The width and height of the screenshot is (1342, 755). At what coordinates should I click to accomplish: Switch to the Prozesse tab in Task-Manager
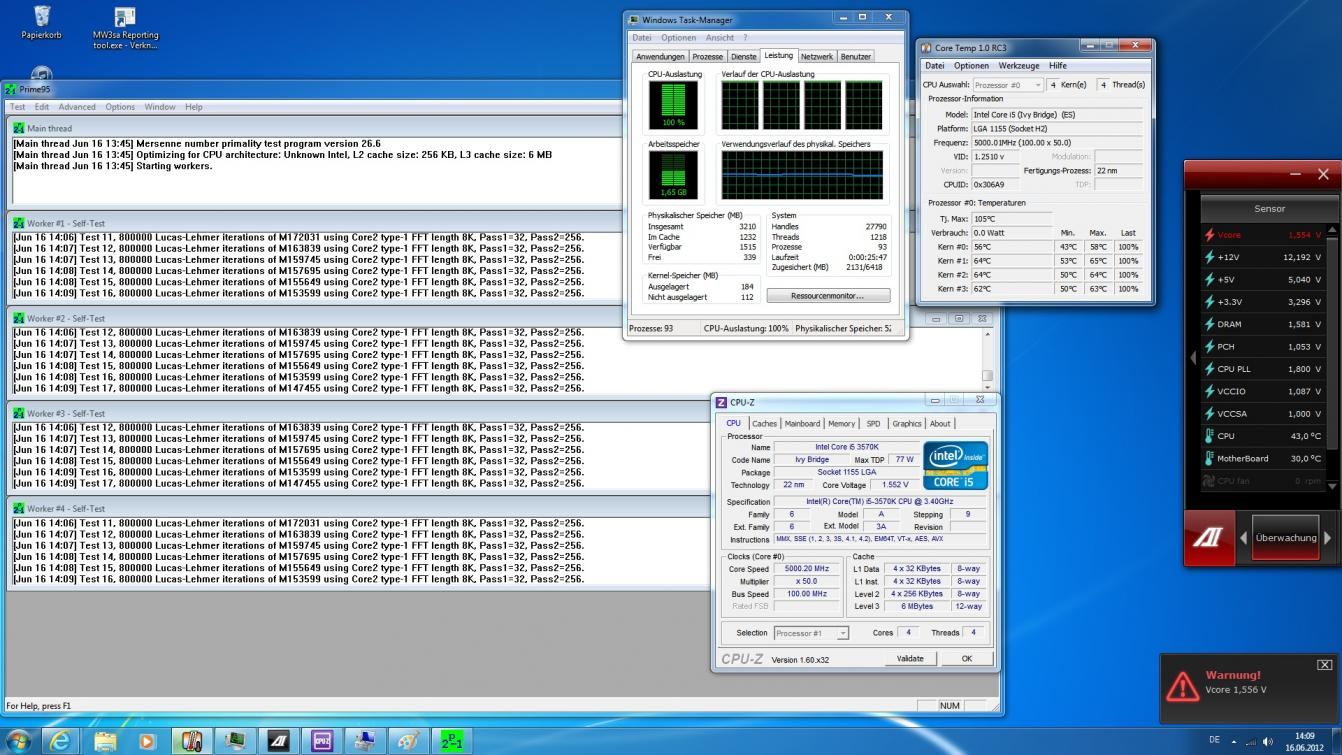[x=707, y=57]
